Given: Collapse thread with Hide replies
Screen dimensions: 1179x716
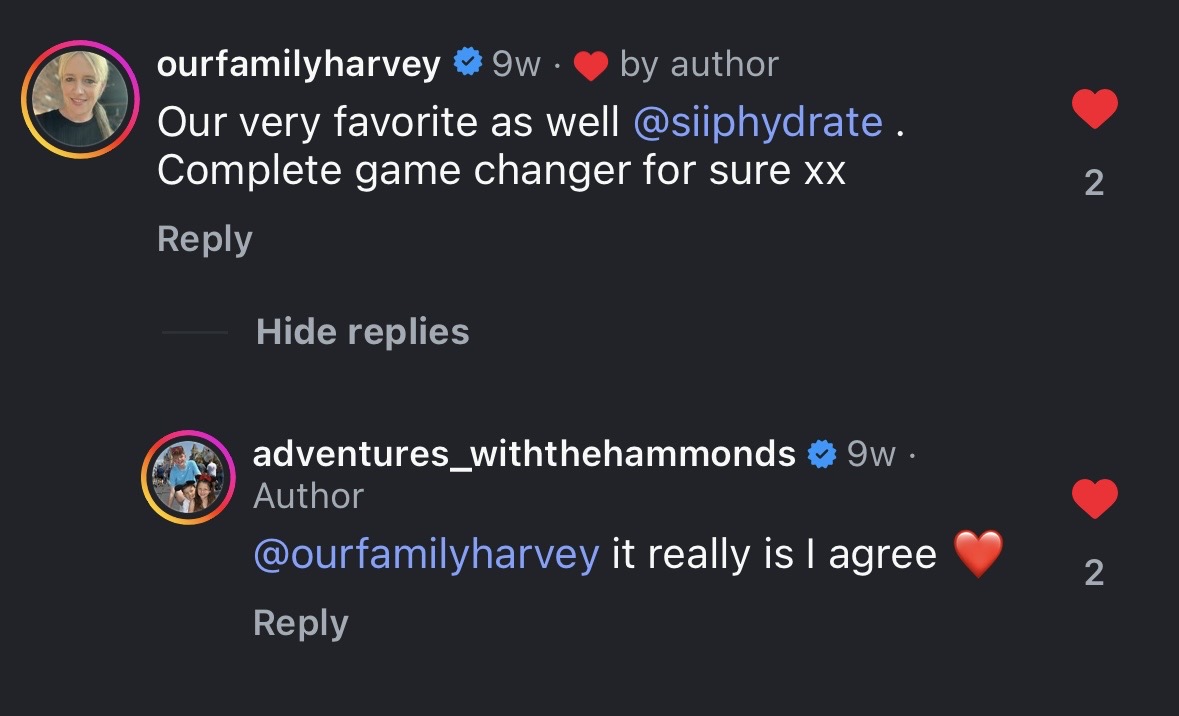Looking at the screenshot, I should [x=362, y=331].
